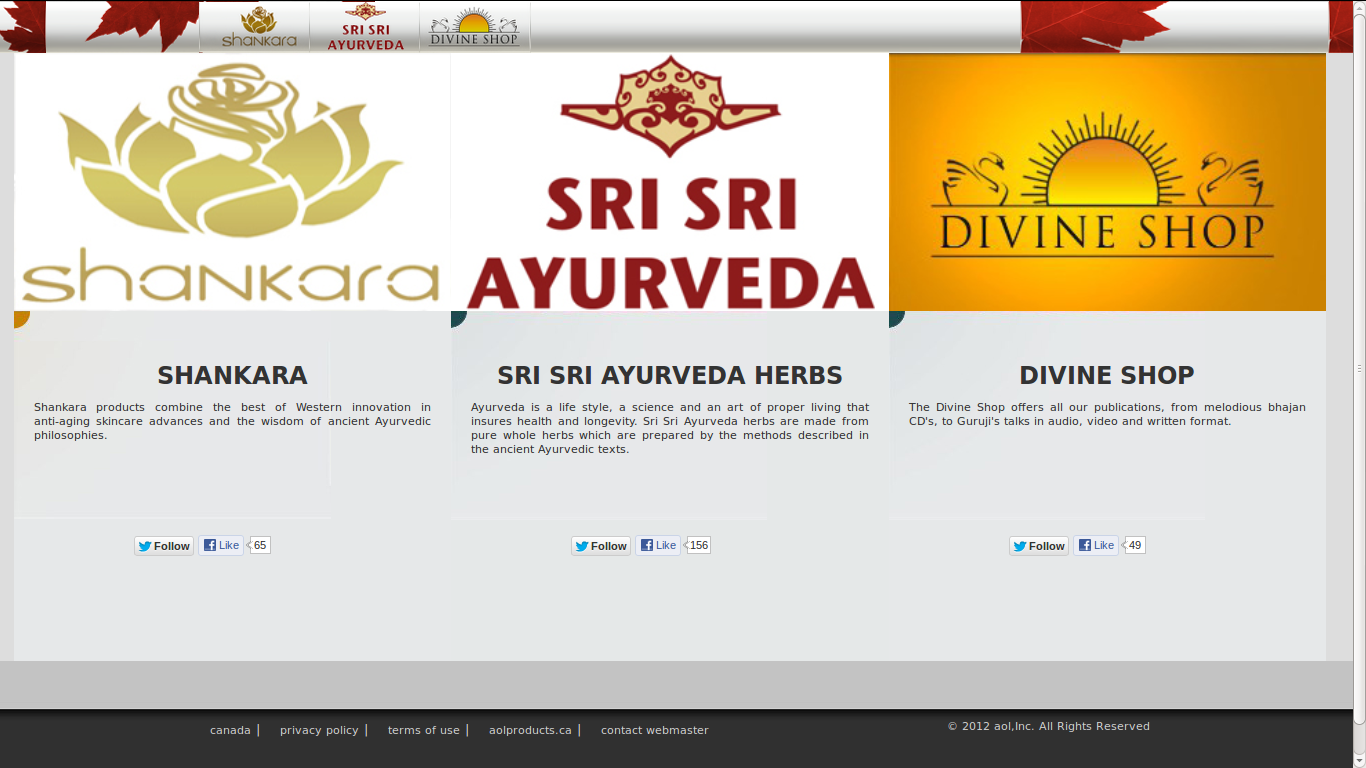Click the SRI SRI AYURVEDA HERBS heading
Image resolution: width=1366 pixels, height=768 pixels.
(670, 375)
